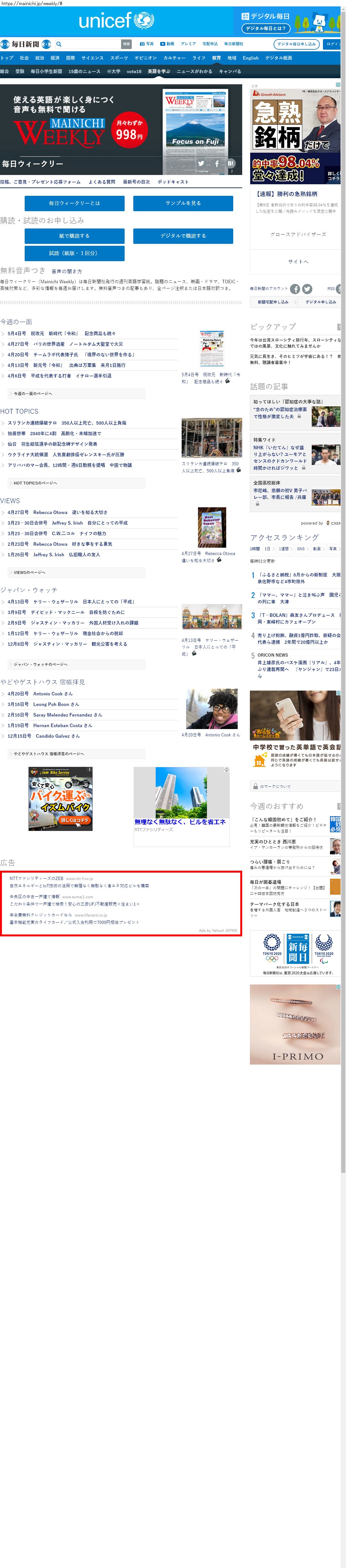Open Mainichi's Twitter account icon
Screen dimensions: 346x1568
[307, 289]
